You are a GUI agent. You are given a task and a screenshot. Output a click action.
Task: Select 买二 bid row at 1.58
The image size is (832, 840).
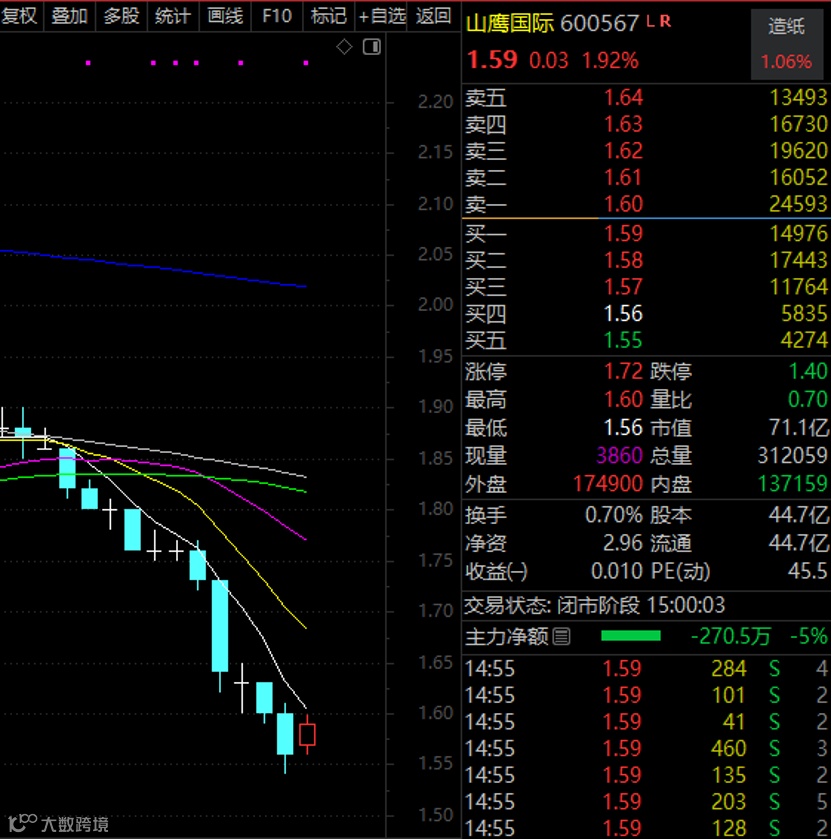click(x=646, y=260)
